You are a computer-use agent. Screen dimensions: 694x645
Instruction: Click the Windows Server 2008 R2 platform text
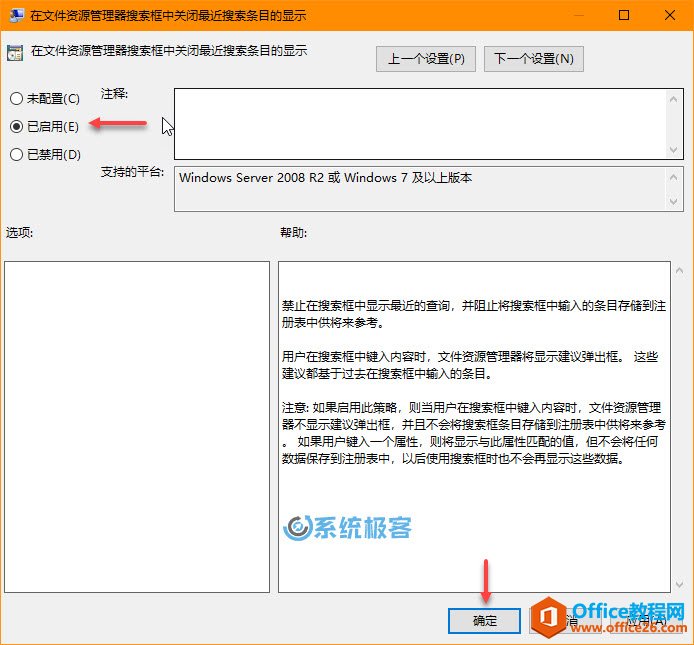325,178
